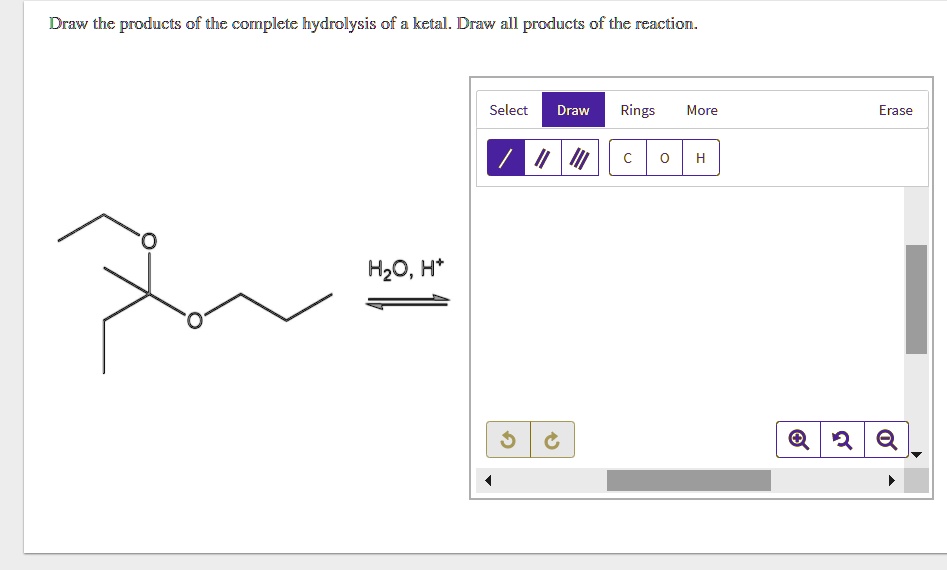947x570 pixels.
Task: Open the More tab
Action: coord(702,110)
